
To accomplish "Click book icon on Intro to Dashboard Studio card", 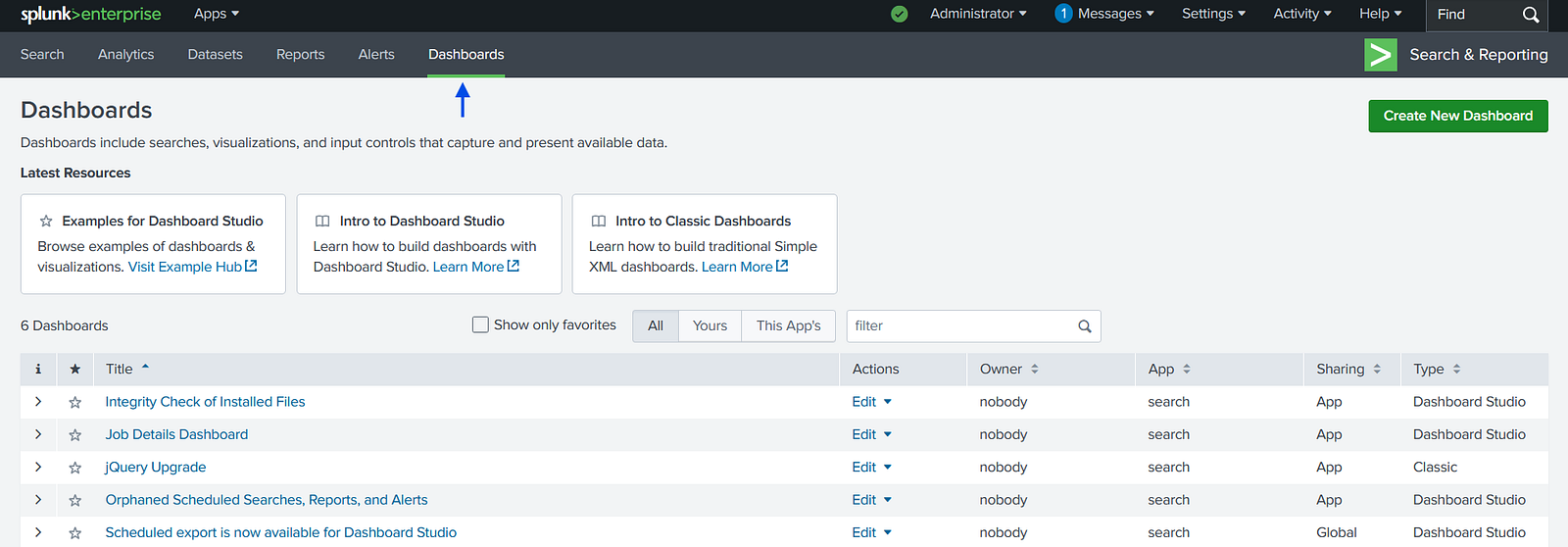I will tap(322, 222).
